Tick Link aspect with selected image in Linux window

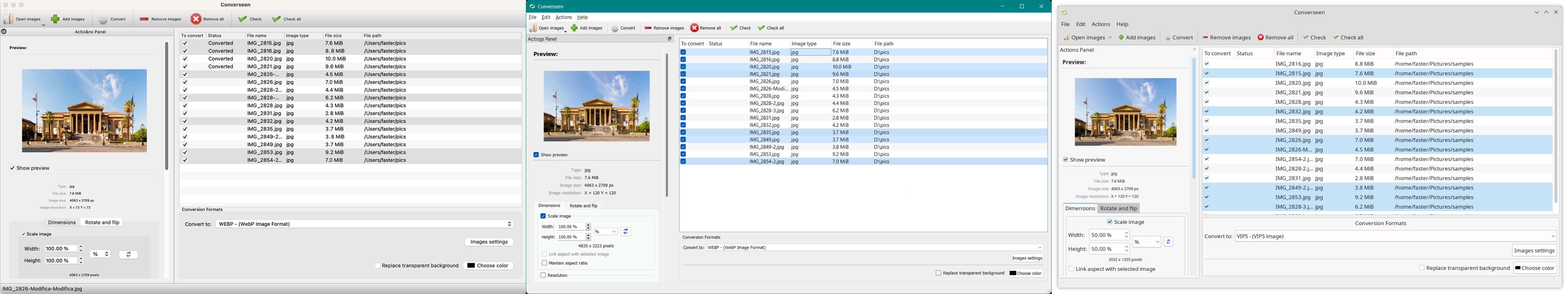(x=1071, y=269)
